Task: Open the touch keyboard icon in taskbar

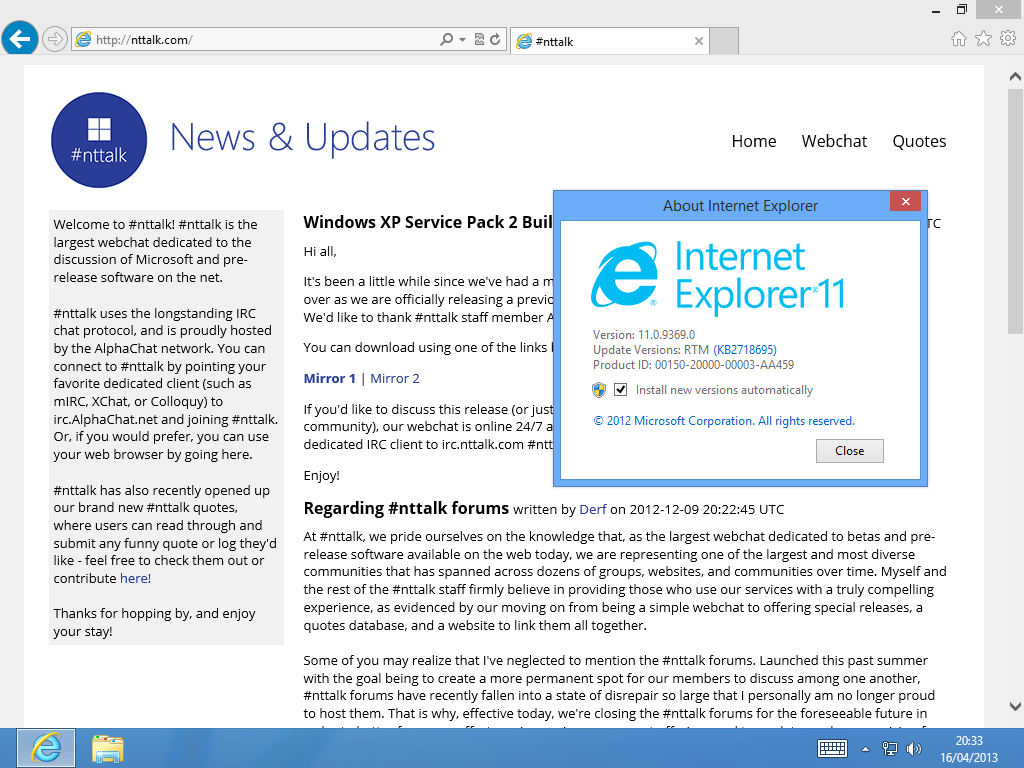Action: [x=832, y=748]
